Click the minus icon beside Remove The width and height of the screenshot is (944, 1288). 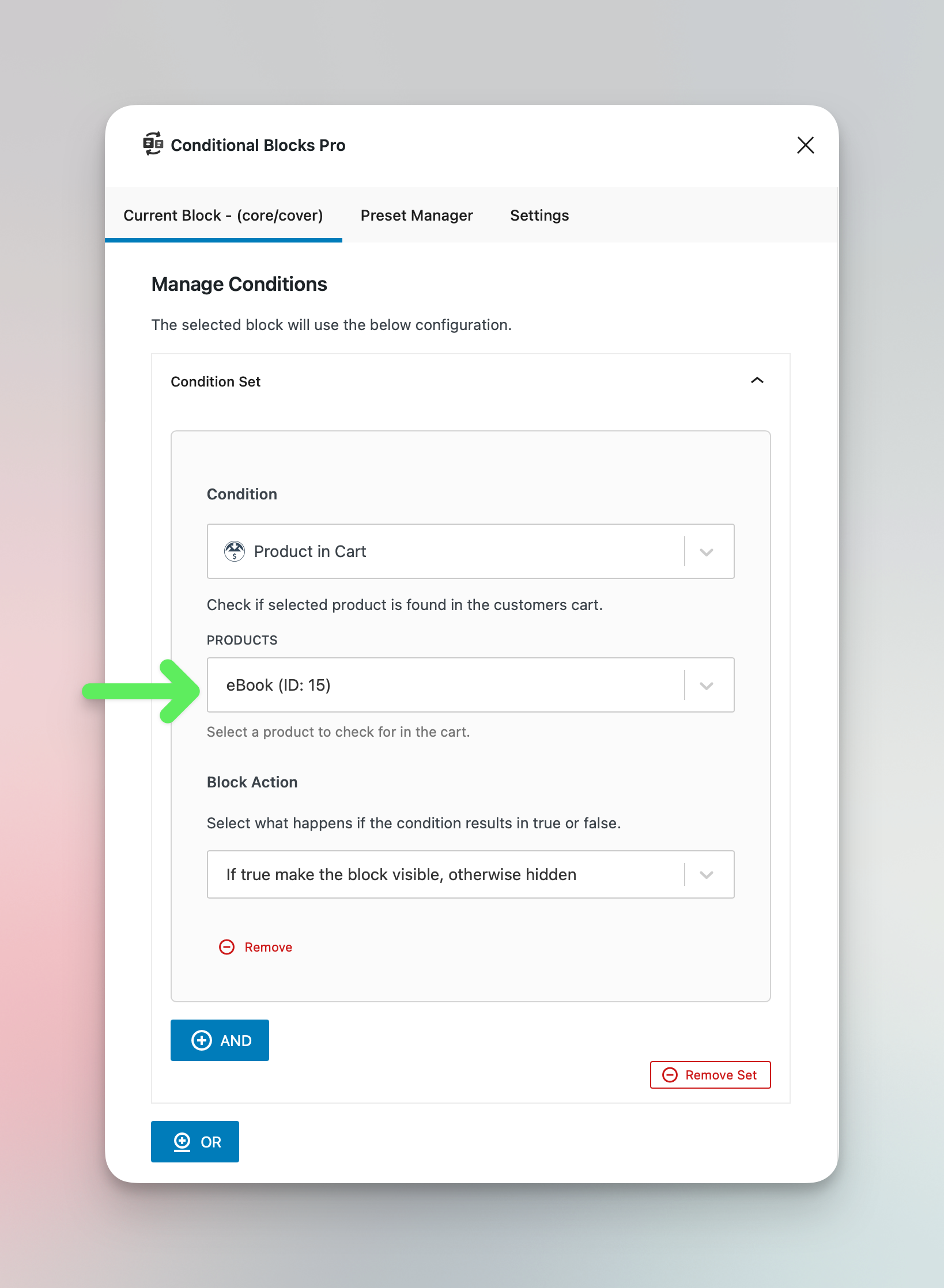(x=226, y=946)
